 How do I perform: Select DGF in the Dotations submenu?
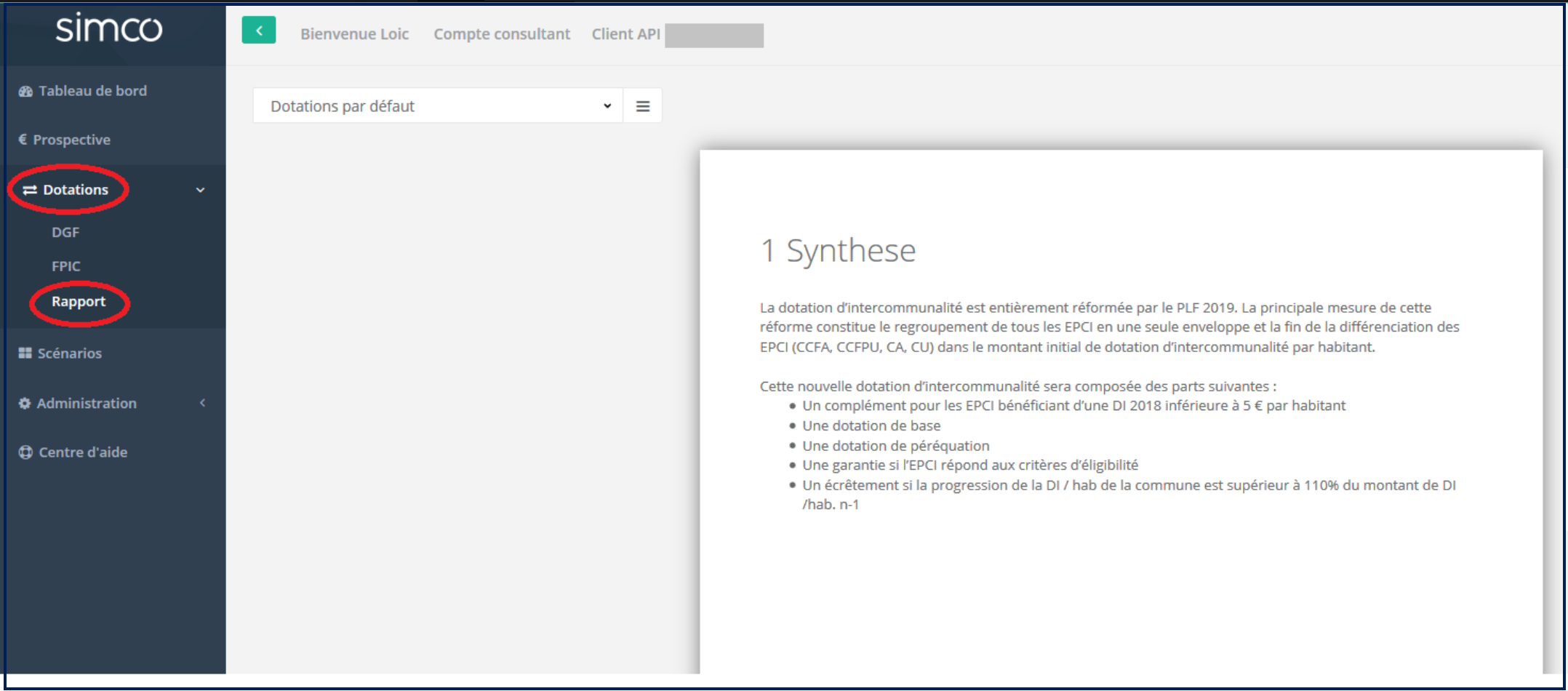(x=65, y=233)
